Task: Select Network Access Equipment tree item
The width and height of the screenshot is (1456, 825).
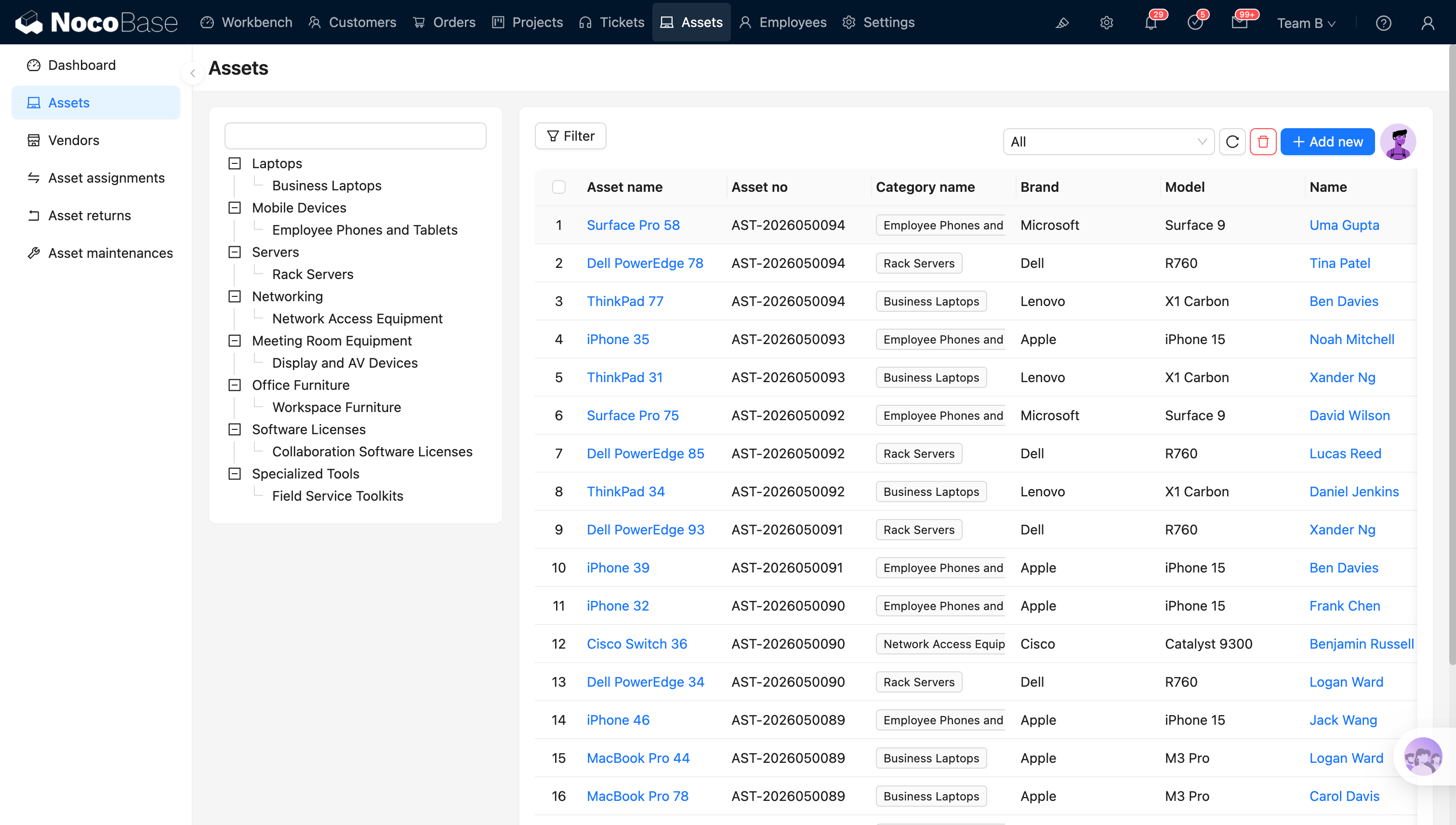Action: (357, 319)
